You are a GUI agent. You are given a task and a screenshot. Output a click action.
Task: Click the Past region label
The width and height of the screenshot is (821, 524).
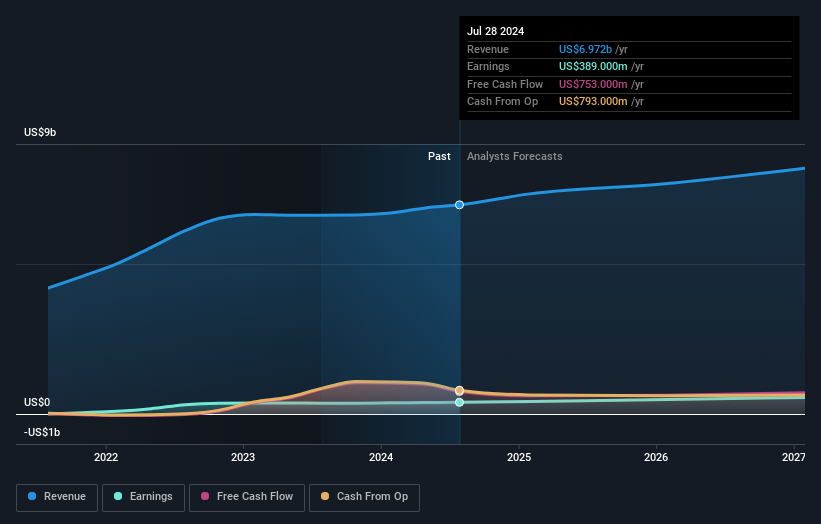[439, 156]
